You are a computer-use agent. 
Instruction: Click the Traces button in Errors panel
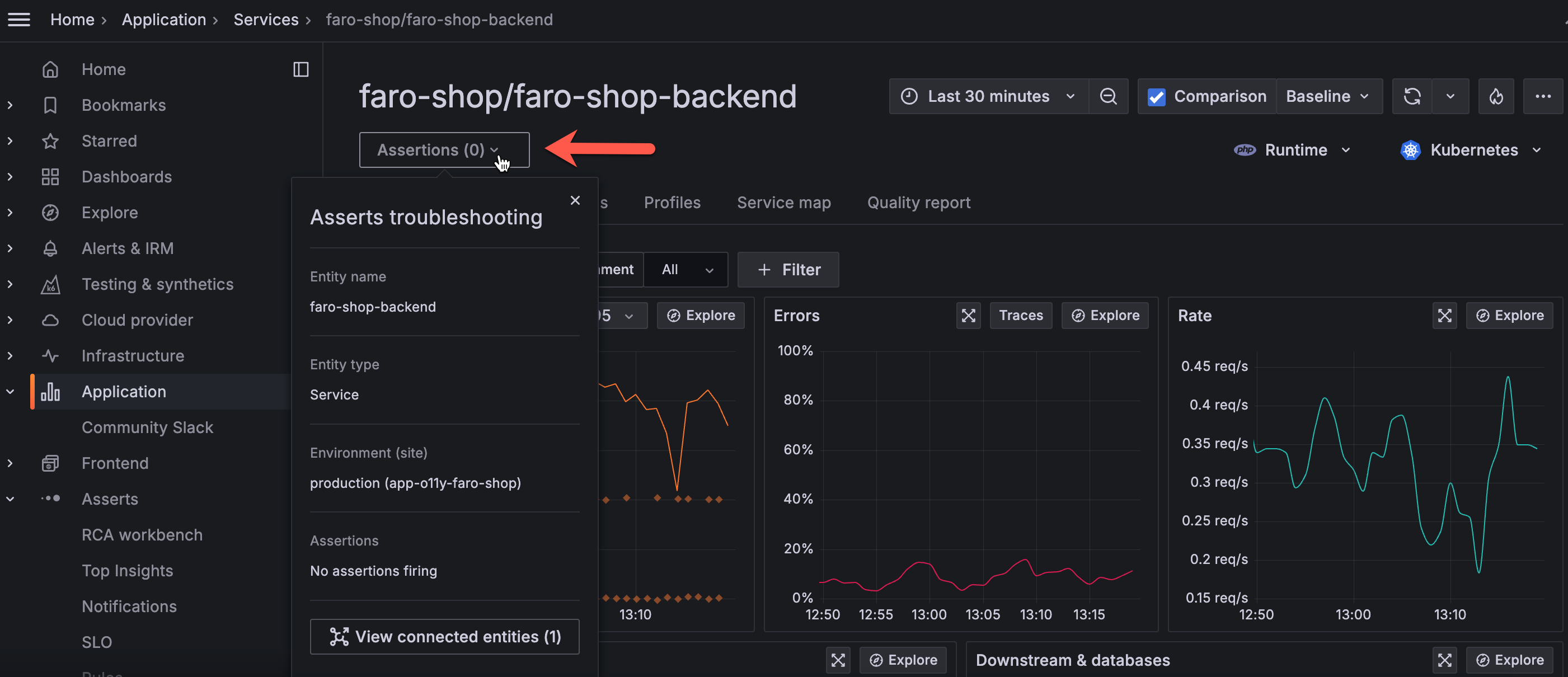click(x=1020, y=316)
